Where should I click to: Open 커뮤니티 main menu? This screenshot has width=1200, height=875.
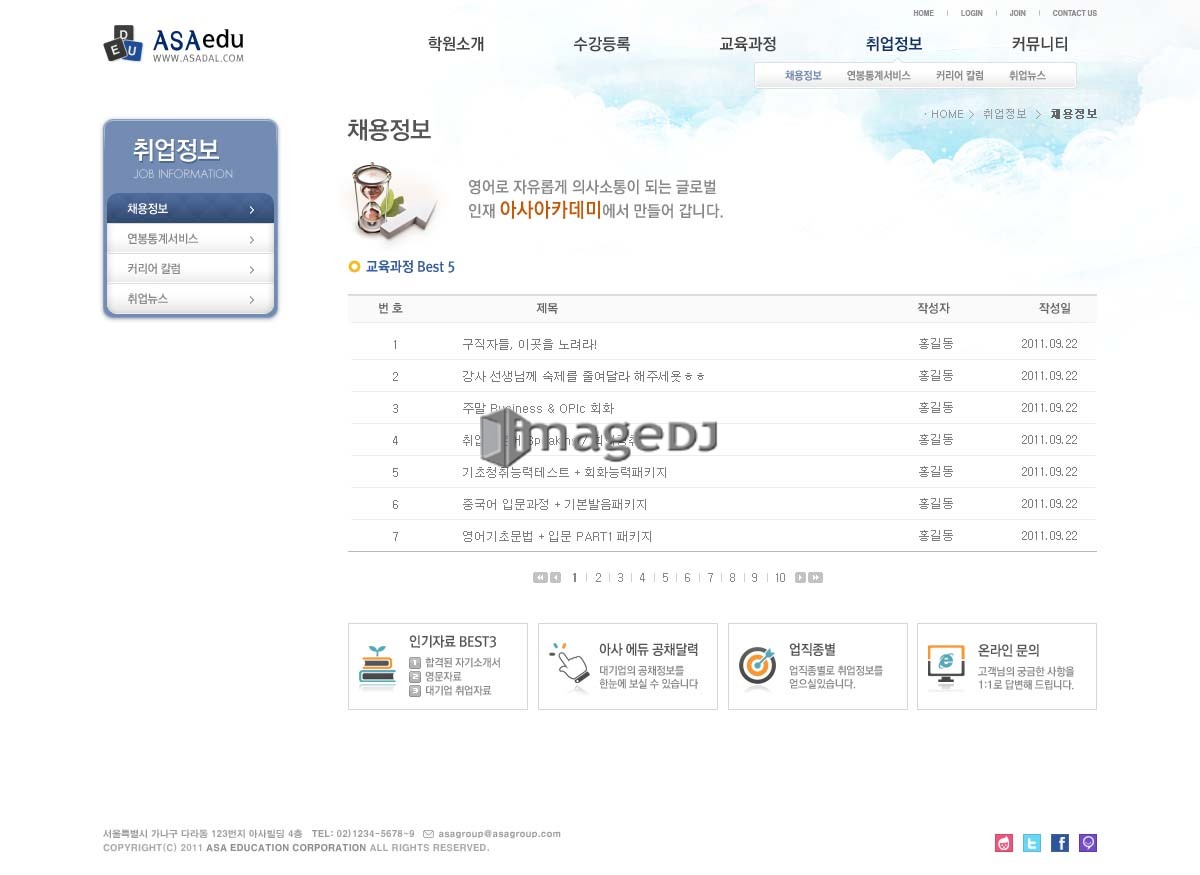point(1040,44)
